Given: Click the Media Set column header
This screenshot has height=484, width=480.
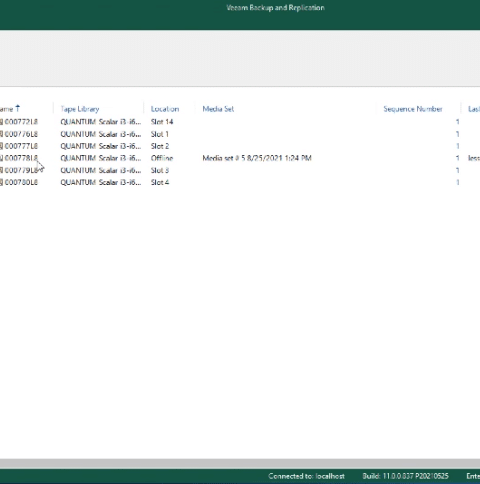Looking at the screenshot, I should pyautogui.click(x=218, y=109).
